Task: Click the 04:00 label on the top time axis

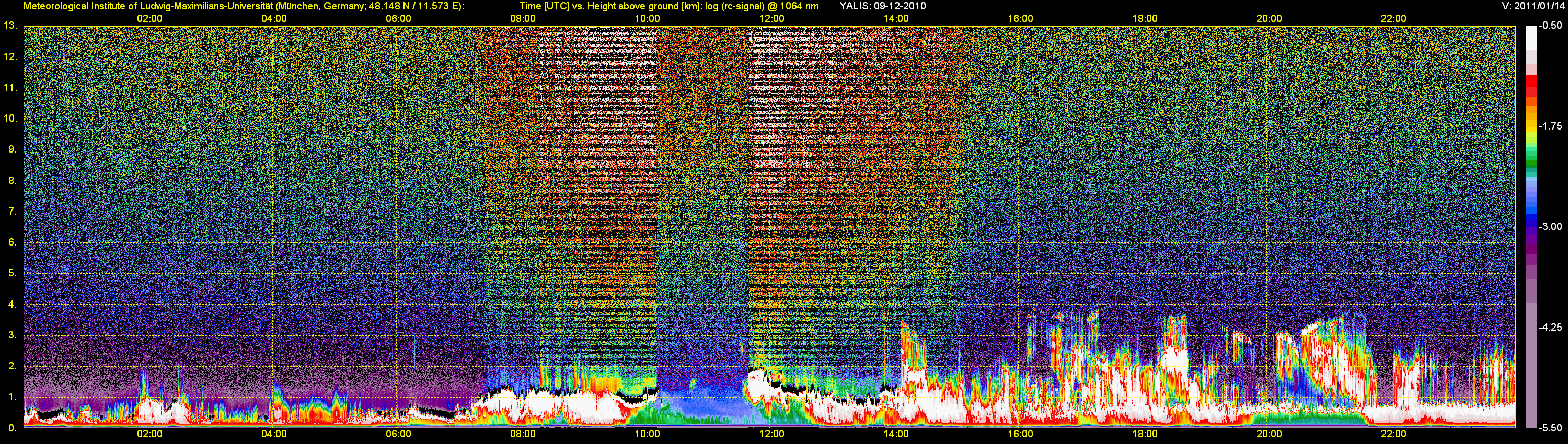Action: coord(274,19)
